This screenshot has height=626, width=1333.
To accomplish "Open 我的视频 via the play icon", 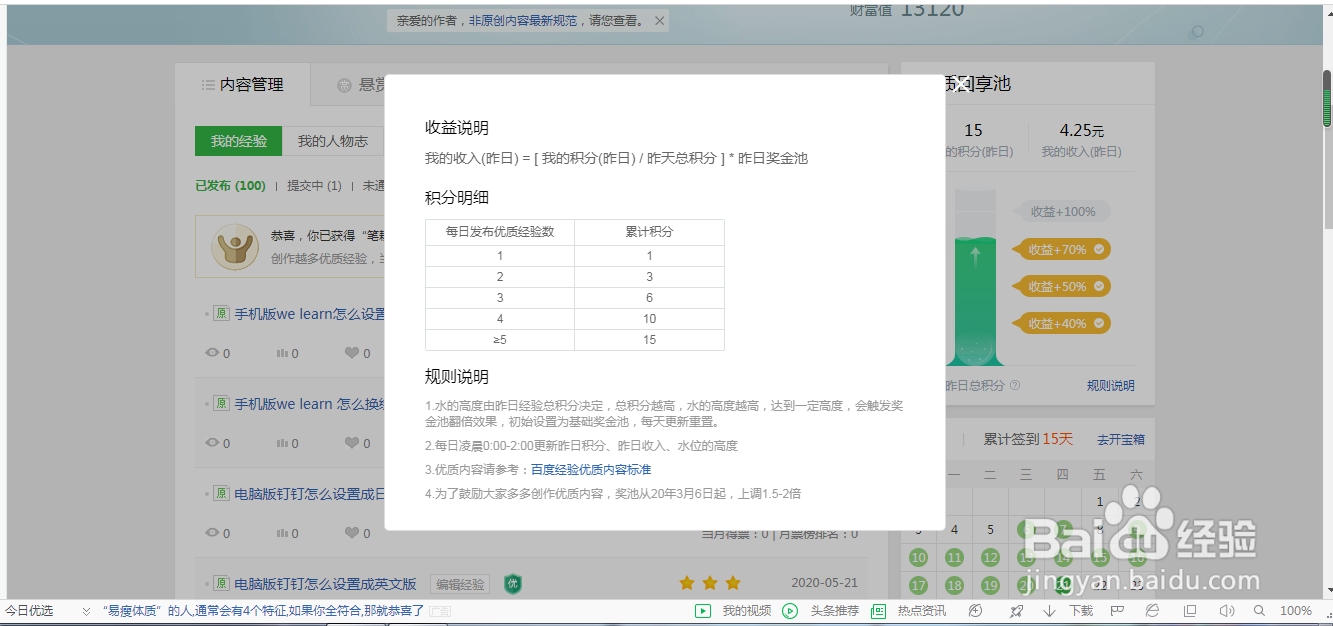I will [703, 610].
